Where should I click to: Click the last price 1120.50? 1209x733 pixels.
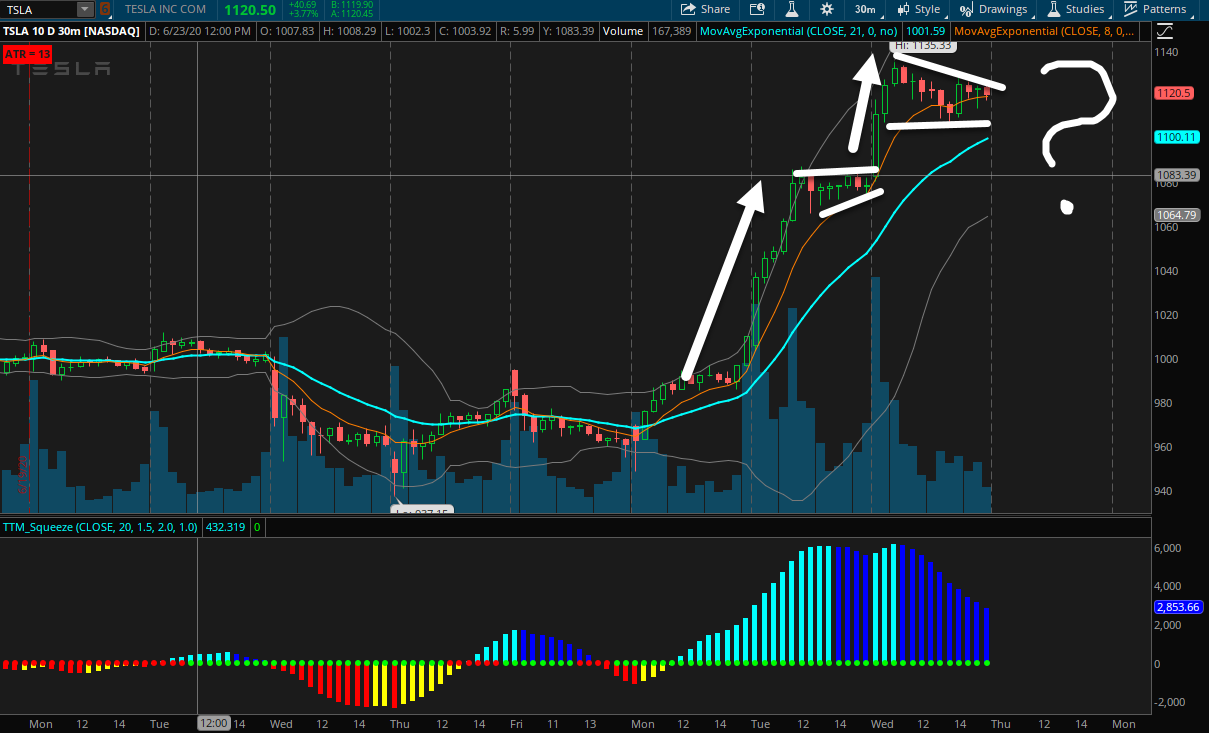250,9
